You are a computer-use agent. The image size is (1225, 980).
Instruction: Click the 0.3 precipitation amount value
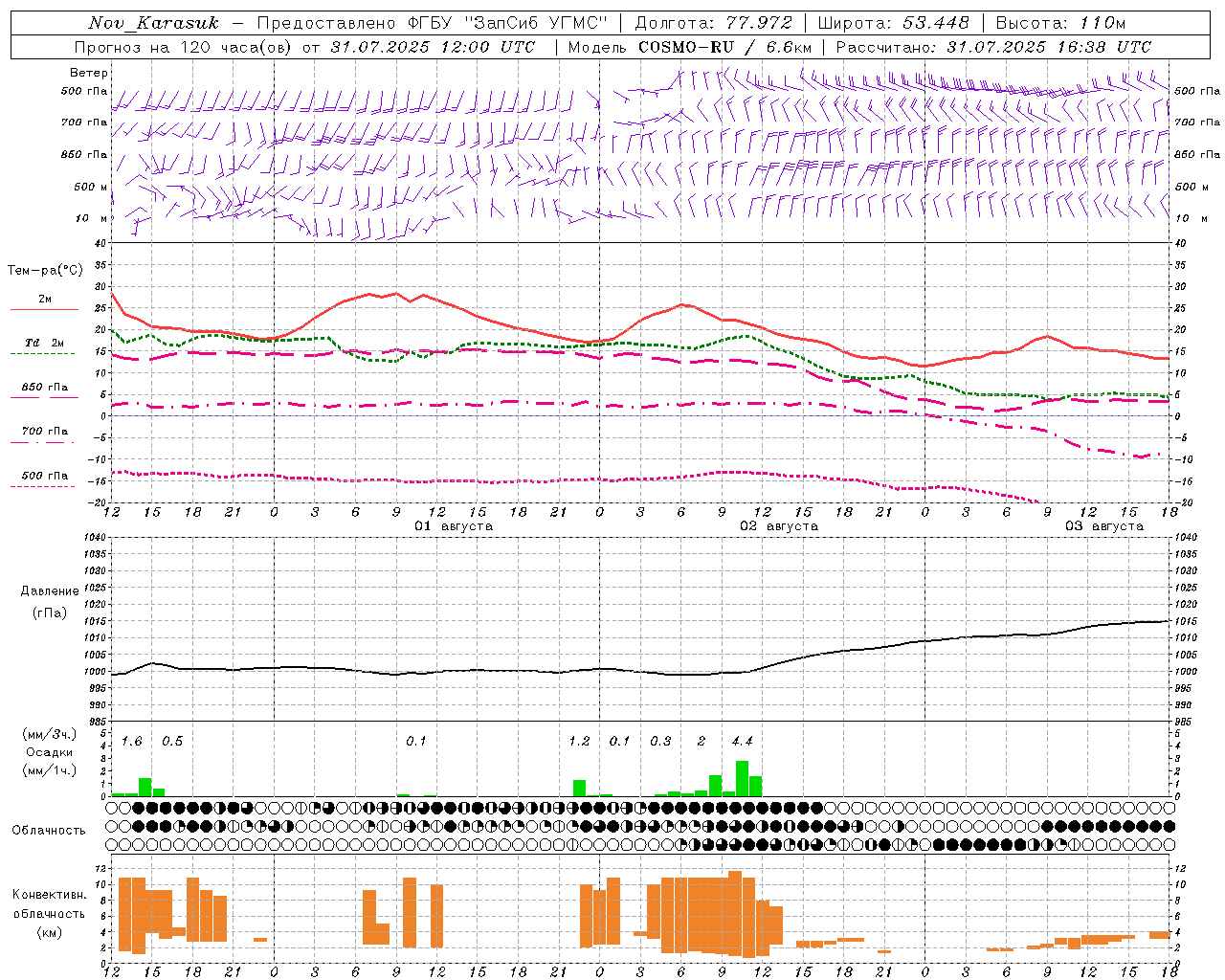pyautogui.click(x=660, y=741)
